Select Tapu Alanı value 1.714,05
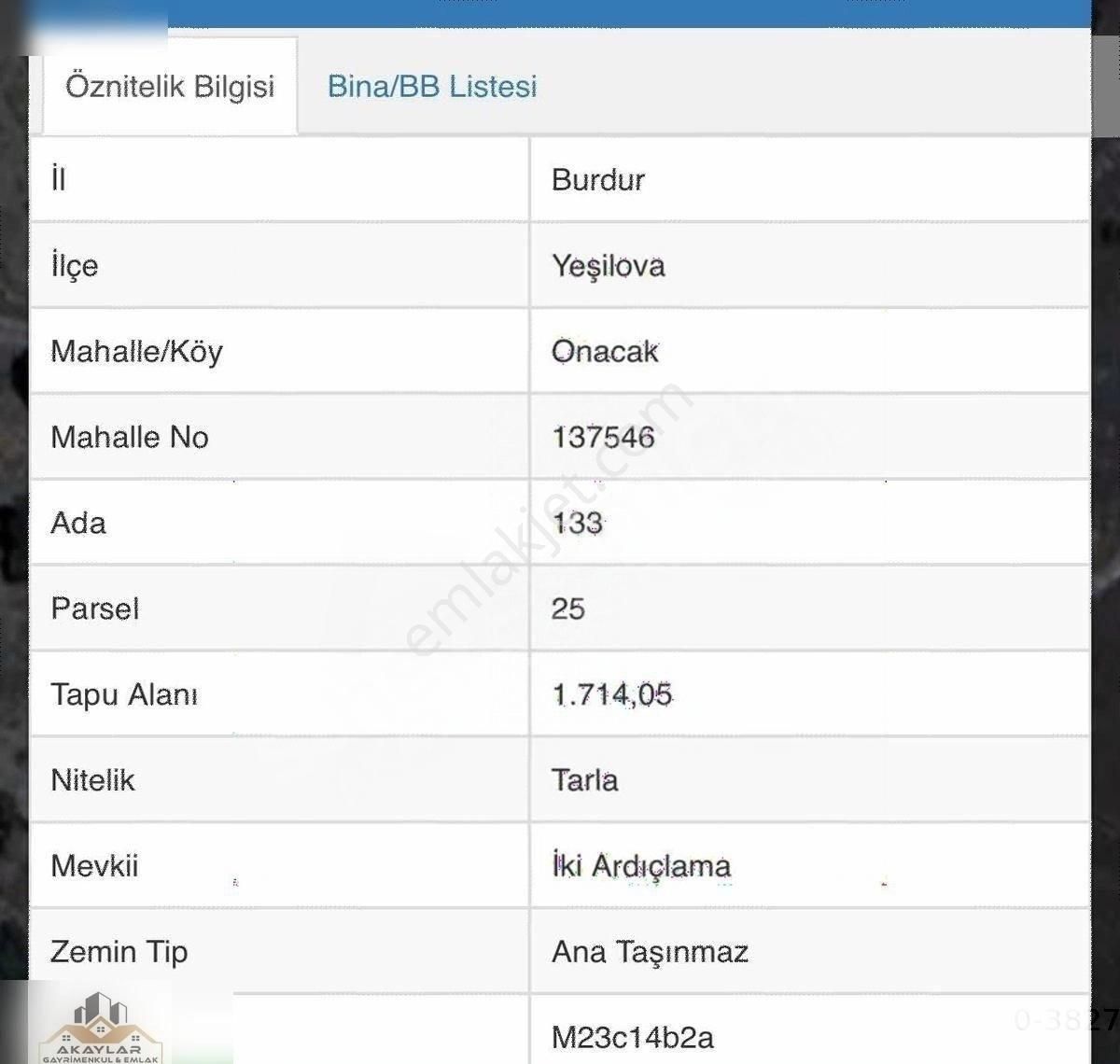 coord(612,694)
